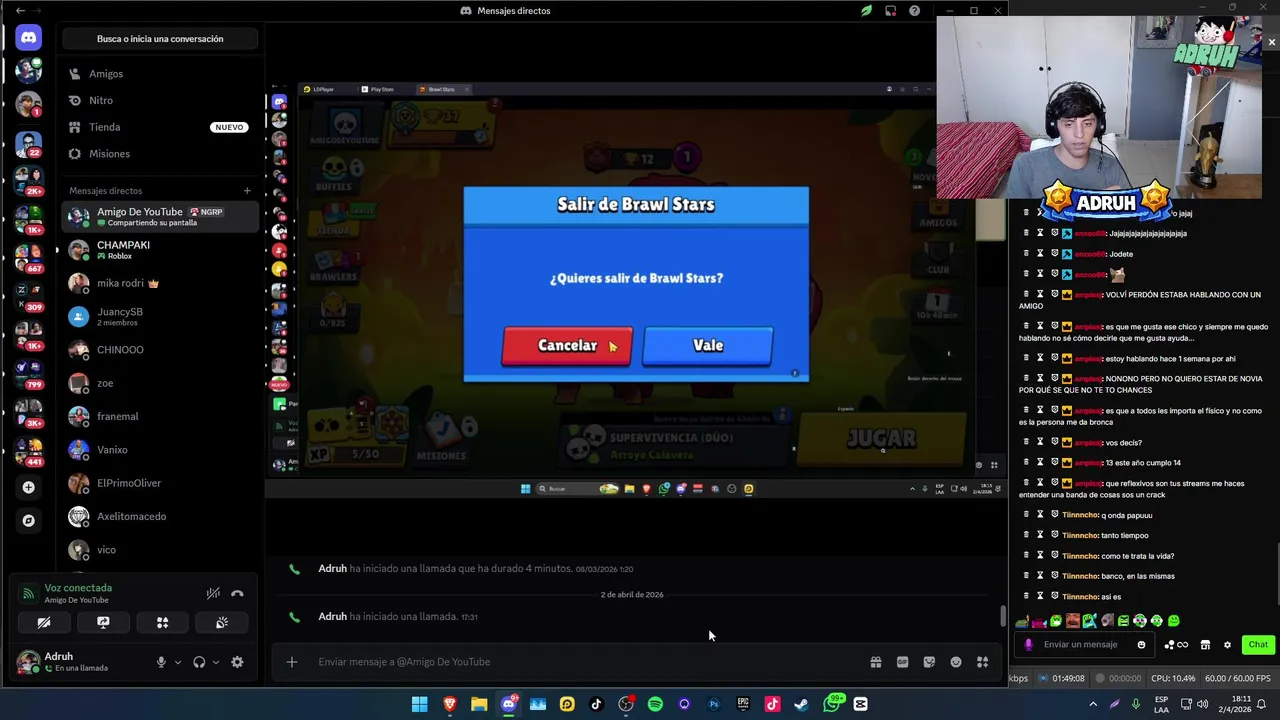Image resolution: width=1280 pixels, height=720 pixels.
Task: Open the GIF picker
Action: pyautogui.click(x=902, y=661)
